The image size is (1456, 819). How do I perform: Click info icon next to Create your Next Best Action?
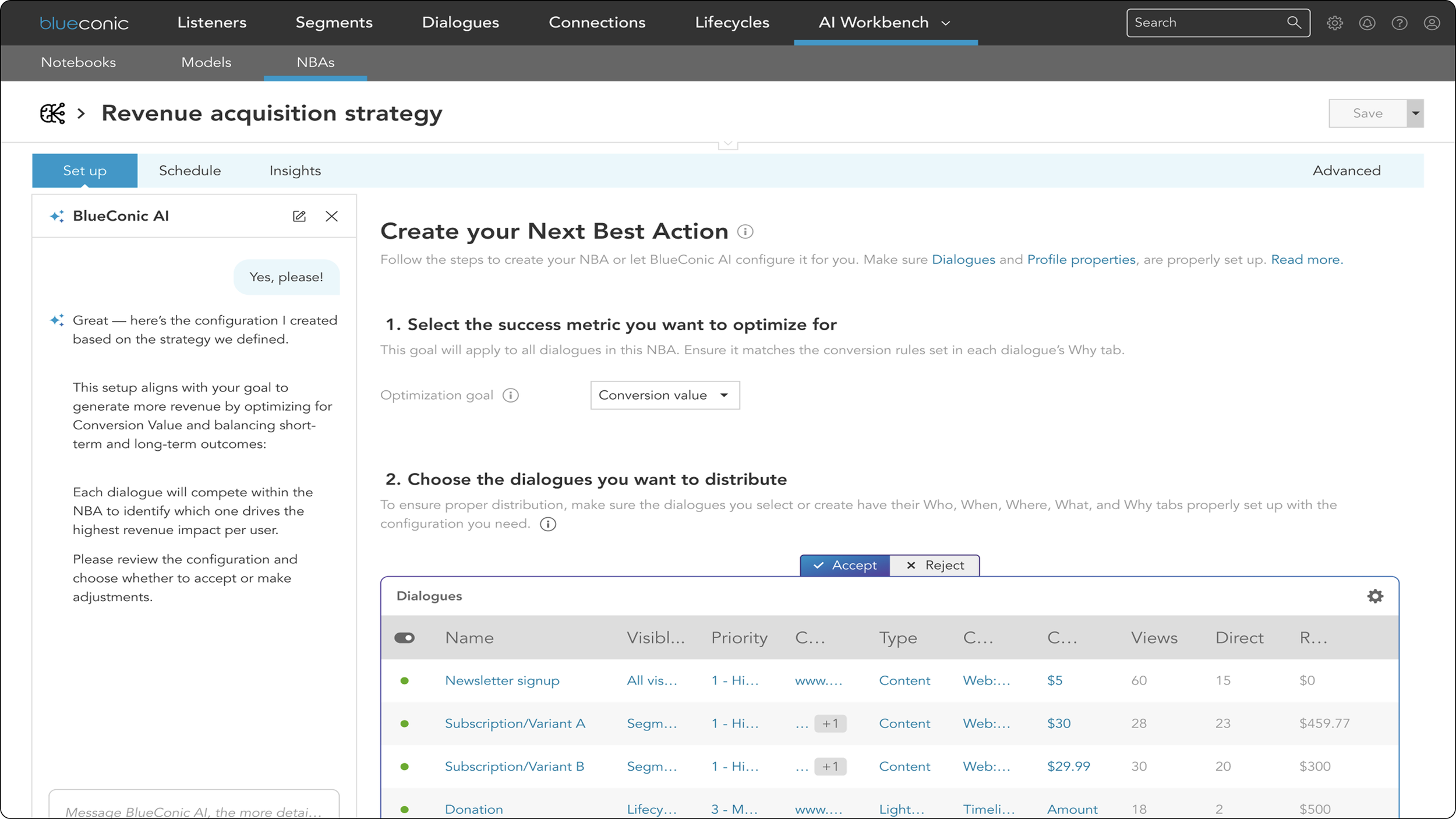tap(745, 232)
